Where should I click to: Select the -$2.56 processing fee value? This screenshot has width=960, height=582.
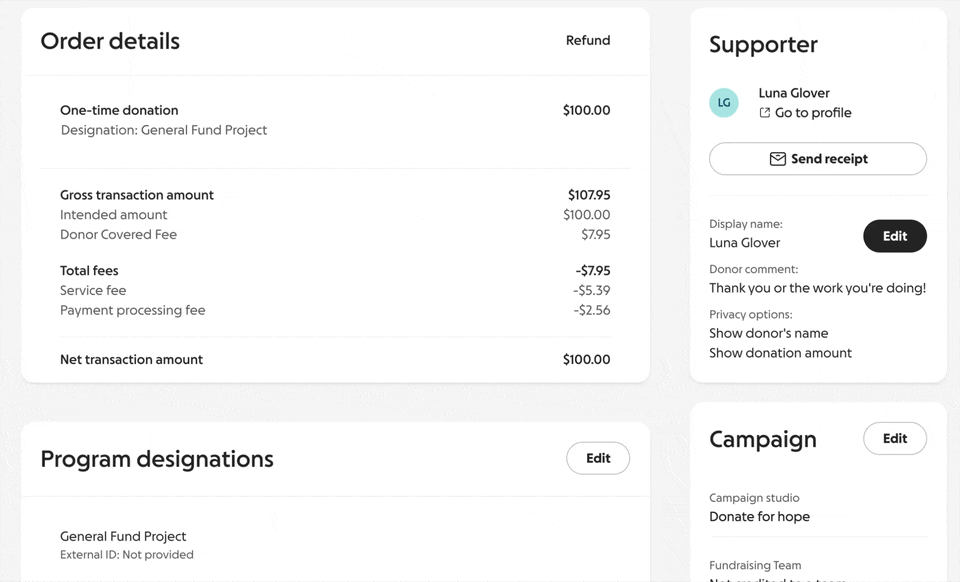click(x=591, y=310)
